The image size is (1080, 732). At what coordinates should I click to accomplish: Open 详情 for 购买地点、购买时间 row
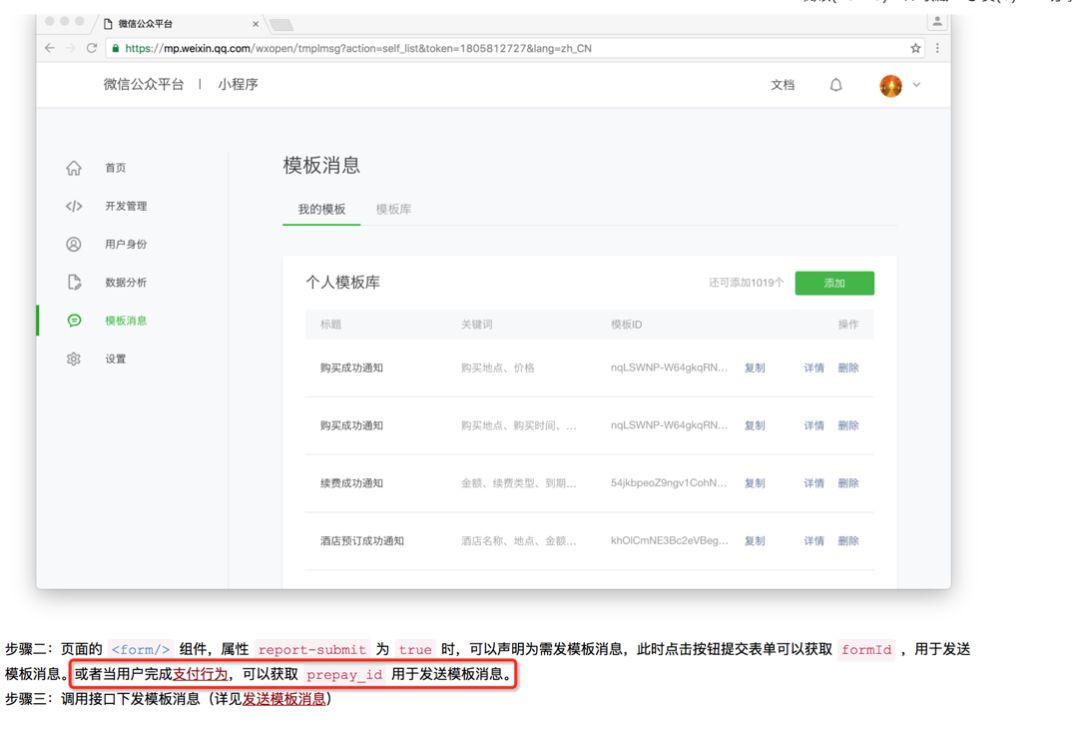coord(813,426)
